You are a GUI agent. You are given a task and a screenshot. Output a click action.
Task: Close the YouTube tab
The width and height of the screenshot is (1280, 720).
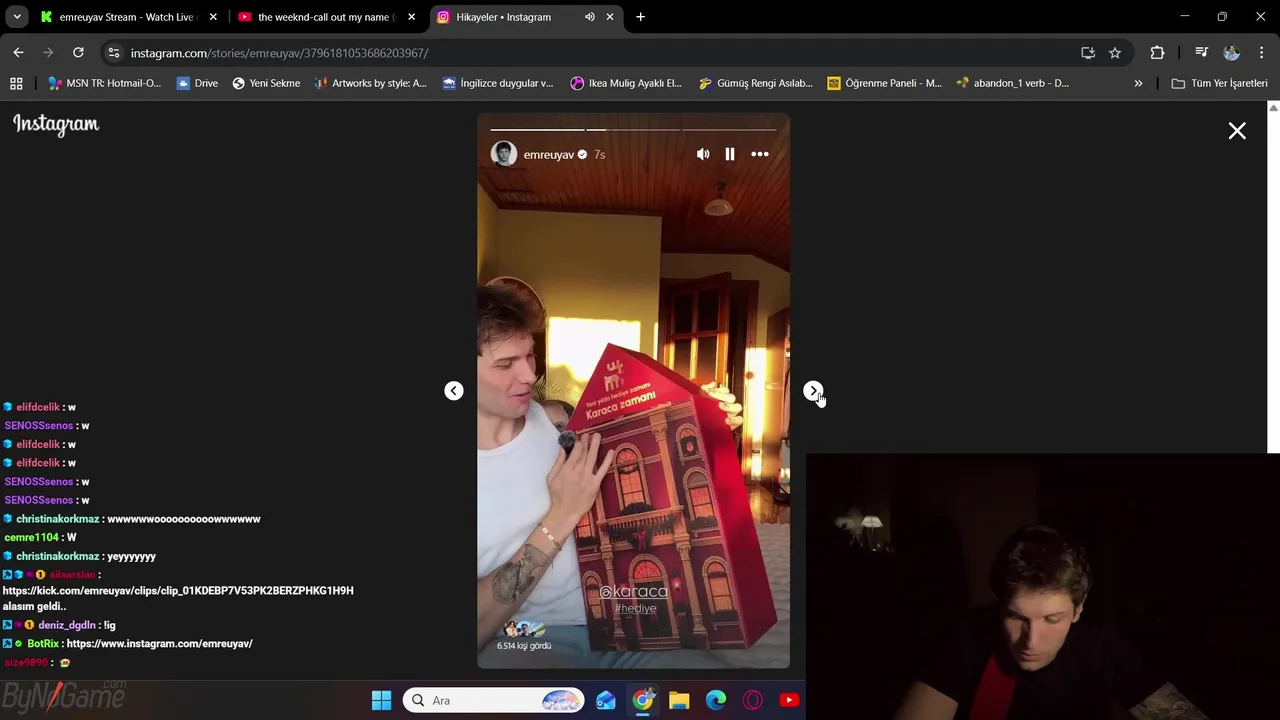point(411,17)
